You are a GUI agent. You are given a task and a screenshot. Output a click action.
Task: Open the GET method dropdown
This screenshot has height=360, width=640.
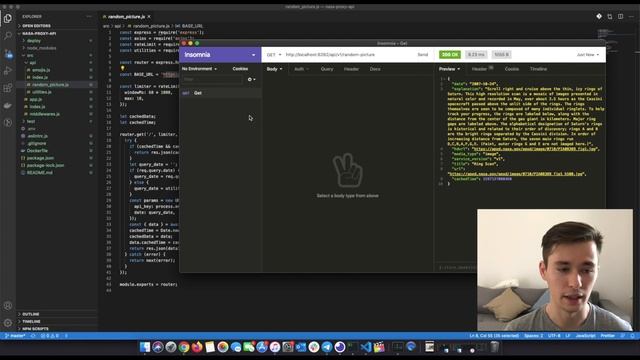(274, 55)
